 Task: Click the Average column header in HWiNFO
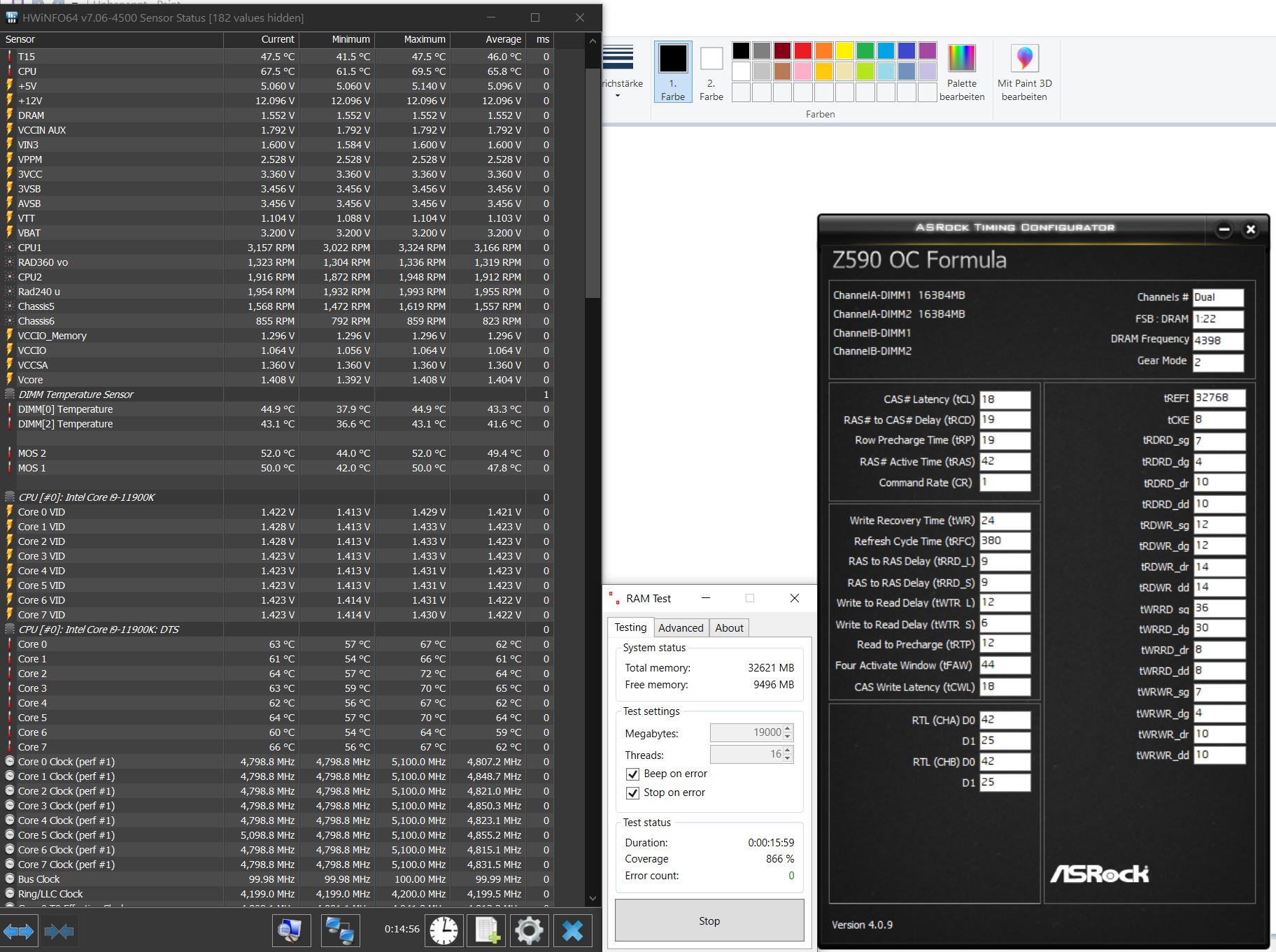click(x=488, y=40)
